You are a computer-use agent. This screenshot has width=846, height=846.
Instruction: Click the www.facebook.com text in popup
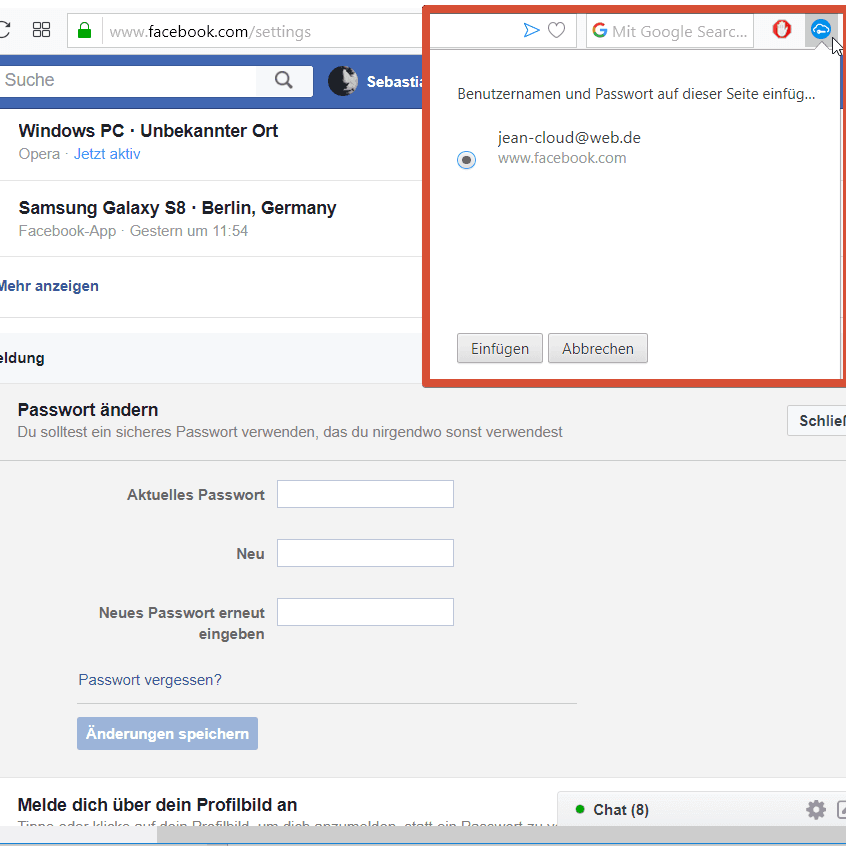562,158
